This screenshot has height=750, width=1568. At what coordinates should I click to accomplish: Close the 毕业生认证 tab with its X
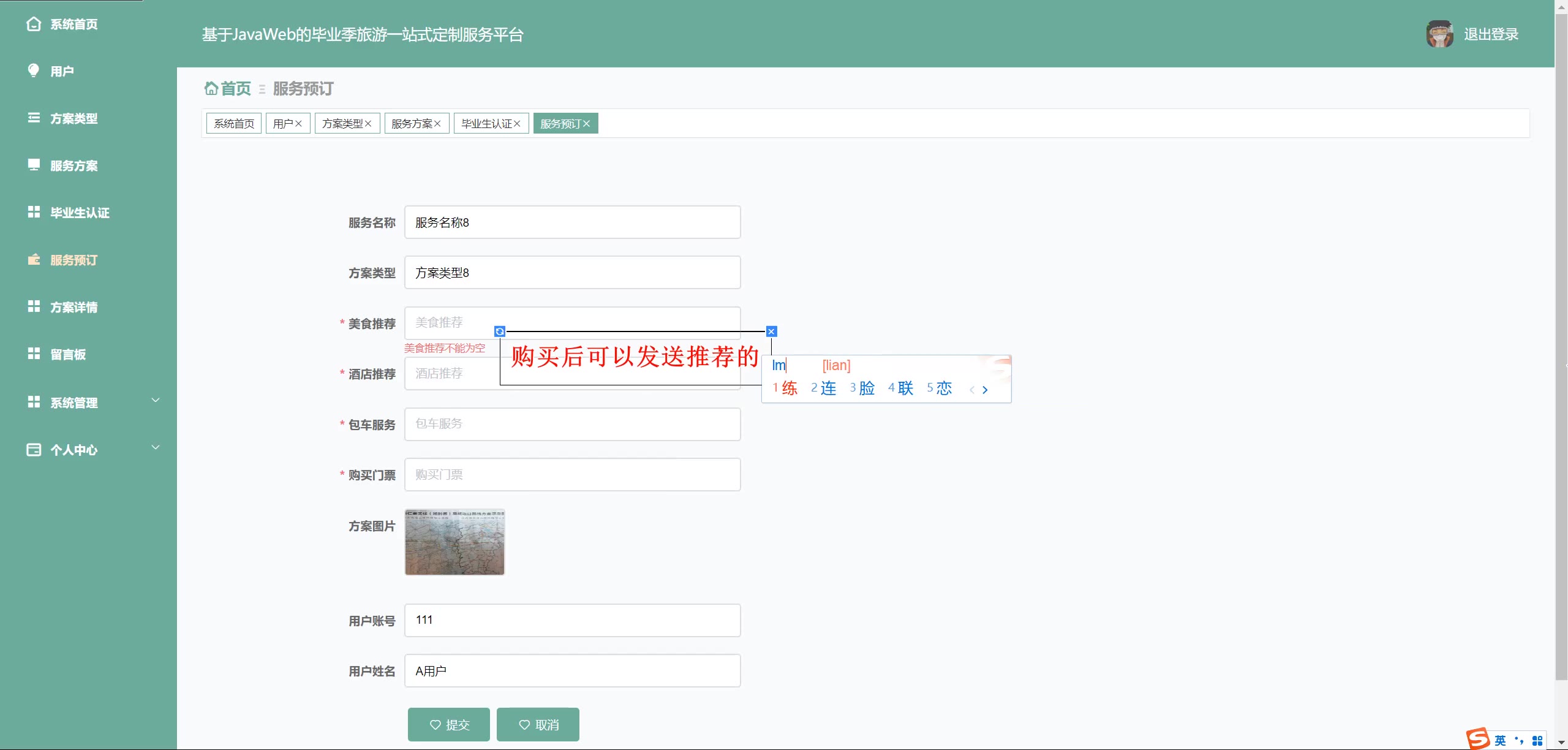(x=517, y=124)
